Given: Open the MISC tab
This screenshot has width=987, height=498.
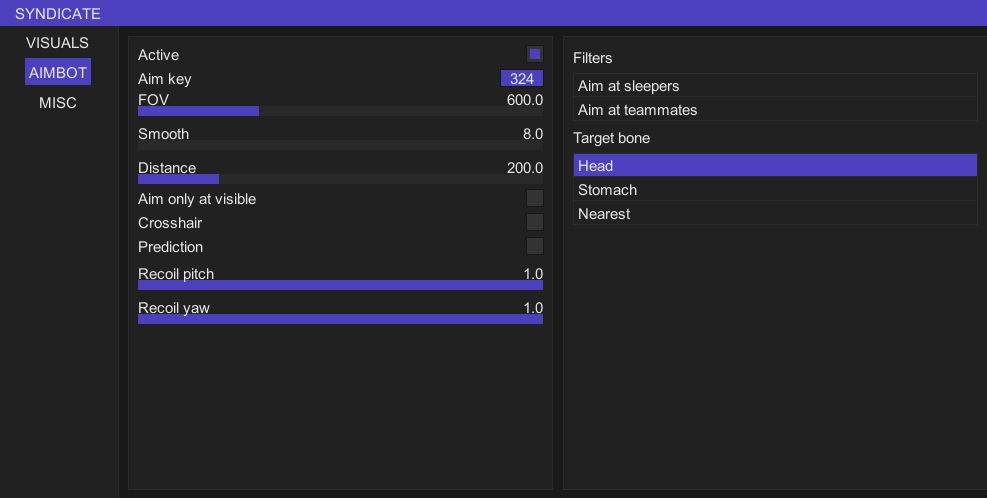Looking at the screenshot, I should [x=58, y=103].
